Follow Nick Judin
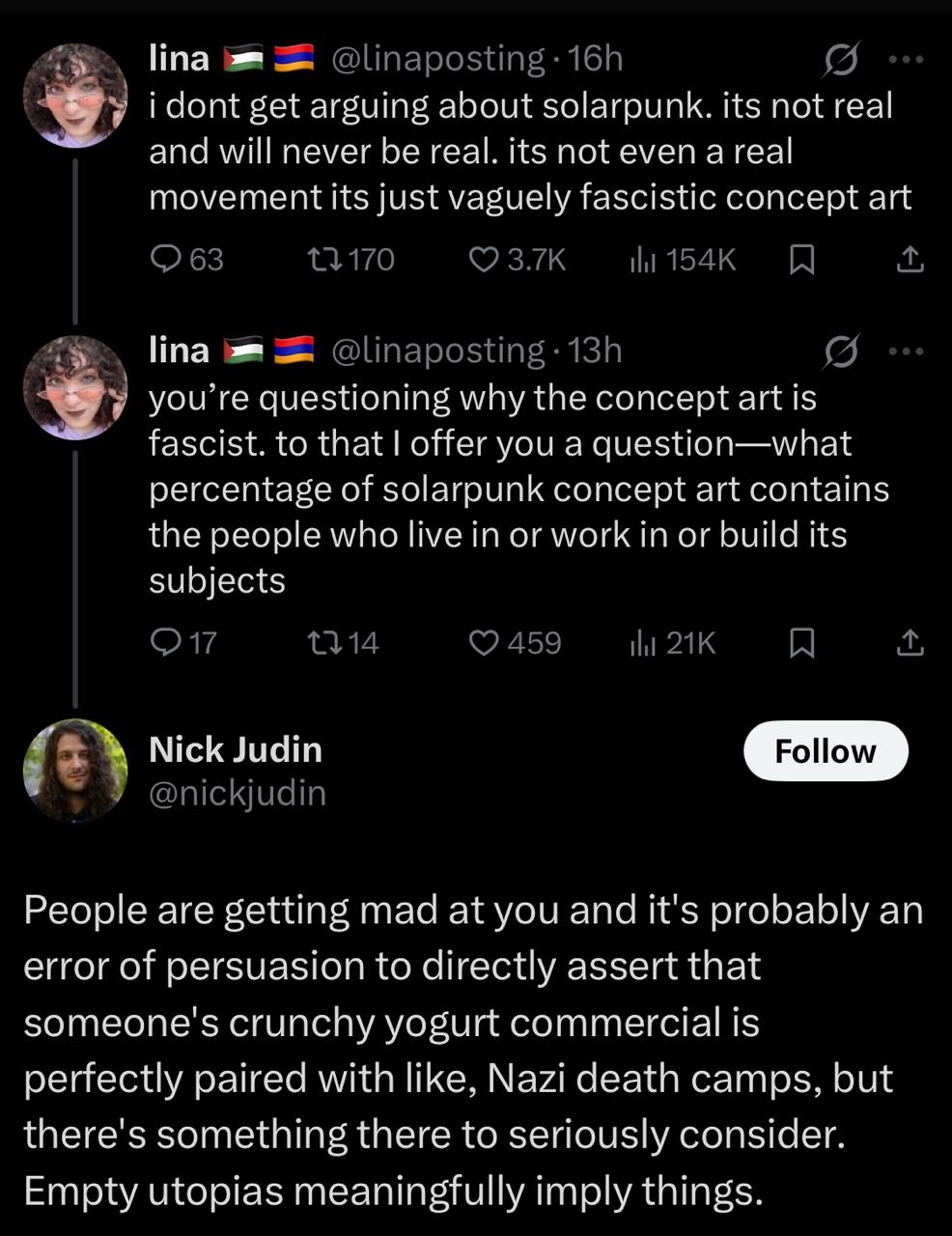This screenshot has height=1236, width=952. pos(826,750)
